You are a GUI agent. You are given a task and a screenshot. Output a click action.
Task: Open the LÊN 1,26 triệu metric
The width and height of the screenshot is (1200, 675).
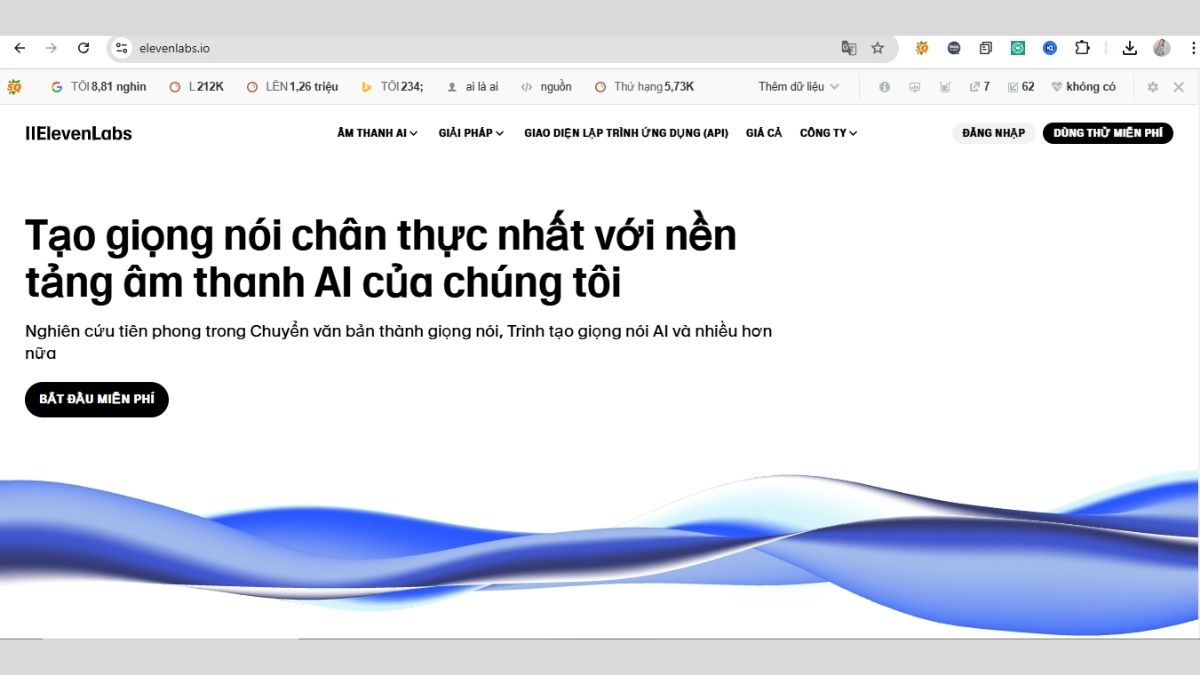coord(292,87)
